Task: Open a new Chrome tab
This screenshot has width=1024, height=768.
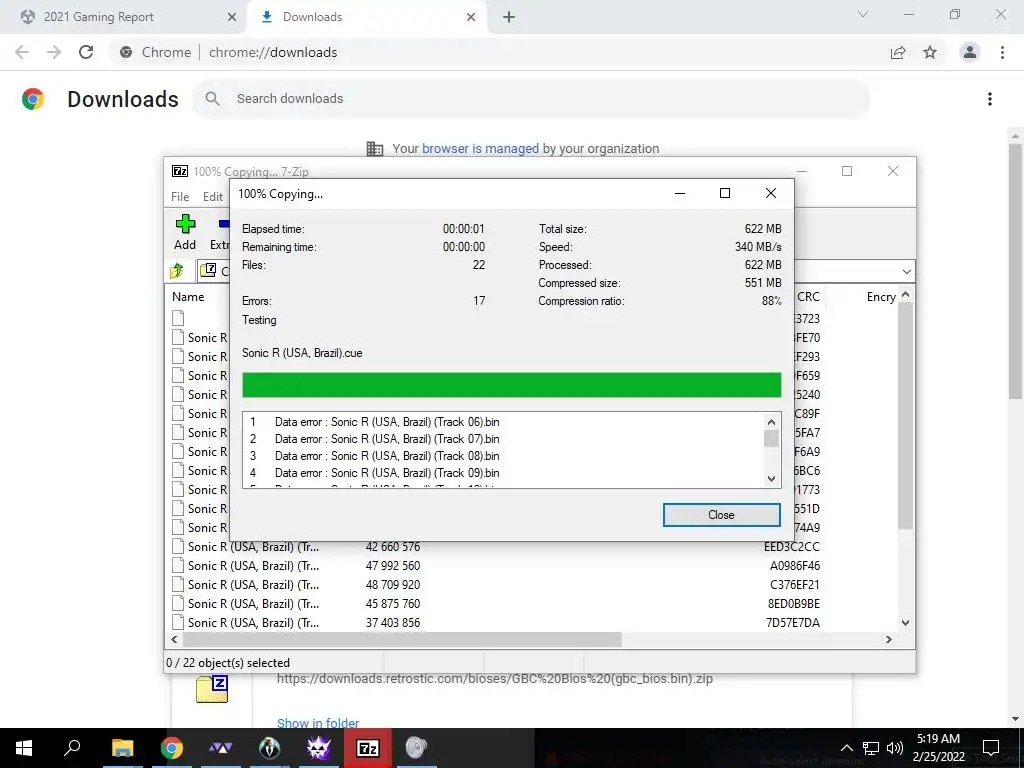Action: point(509,17)
